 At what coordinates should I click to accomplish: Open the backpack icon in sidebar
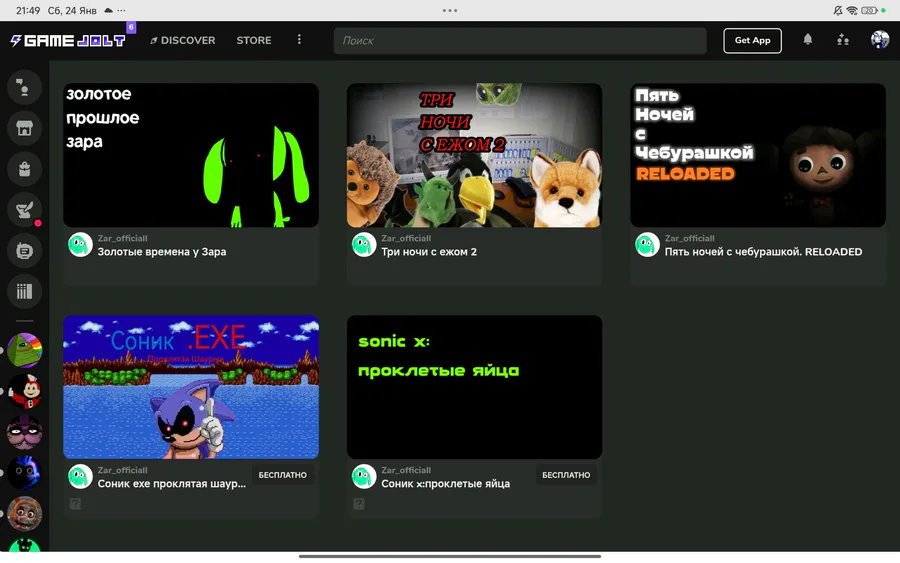pos(24,169)
